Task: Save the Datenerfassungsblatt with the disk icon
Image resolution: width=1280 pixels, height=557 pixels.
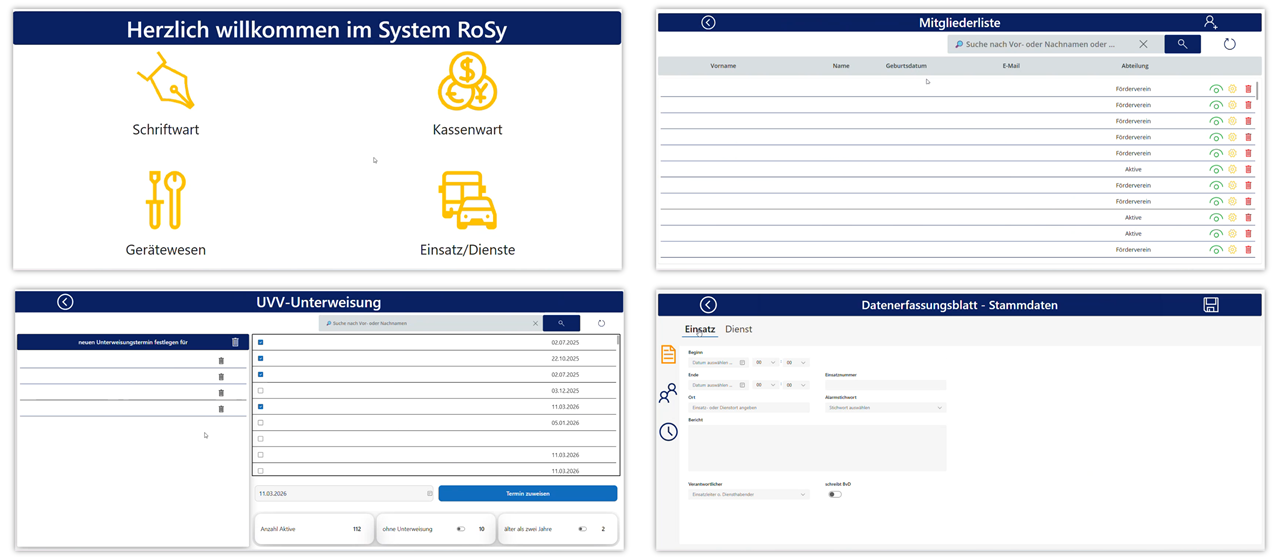Action: tap(1211, 305)
